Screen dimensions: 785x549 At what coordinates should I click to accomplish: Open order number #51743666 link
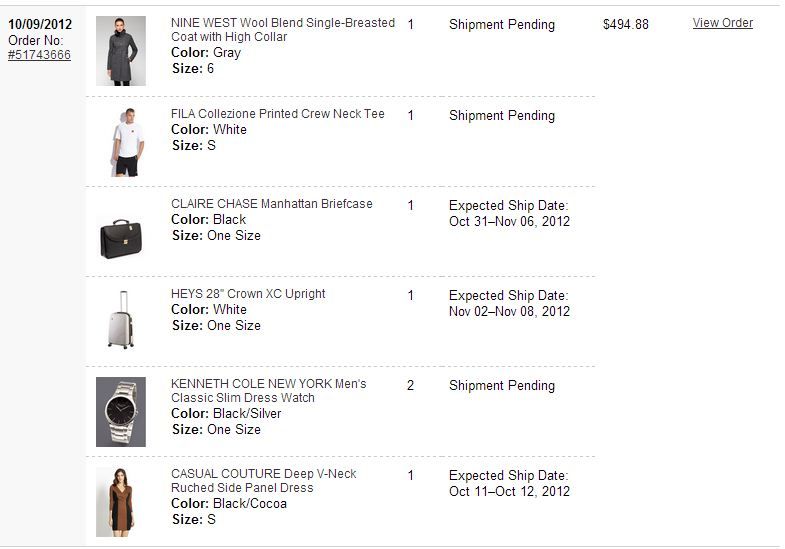pos(39,55)
